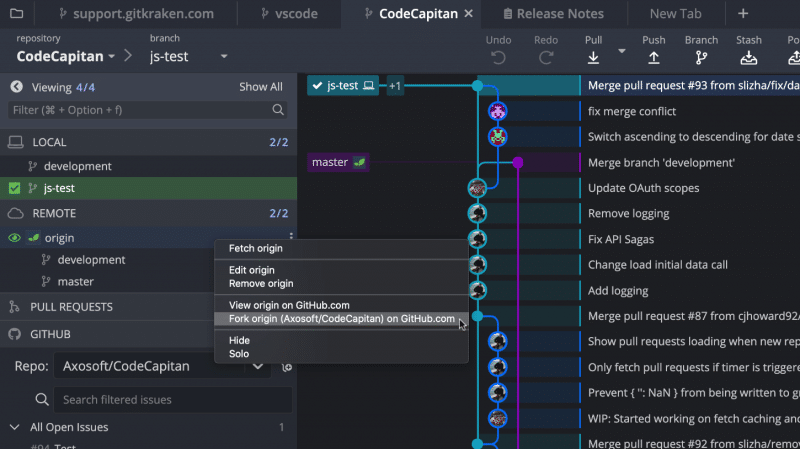Image resolution: width=800 pixels, height=449 pixels.
Task: Close the CodeCapitan tab
Action: point(468,14)
